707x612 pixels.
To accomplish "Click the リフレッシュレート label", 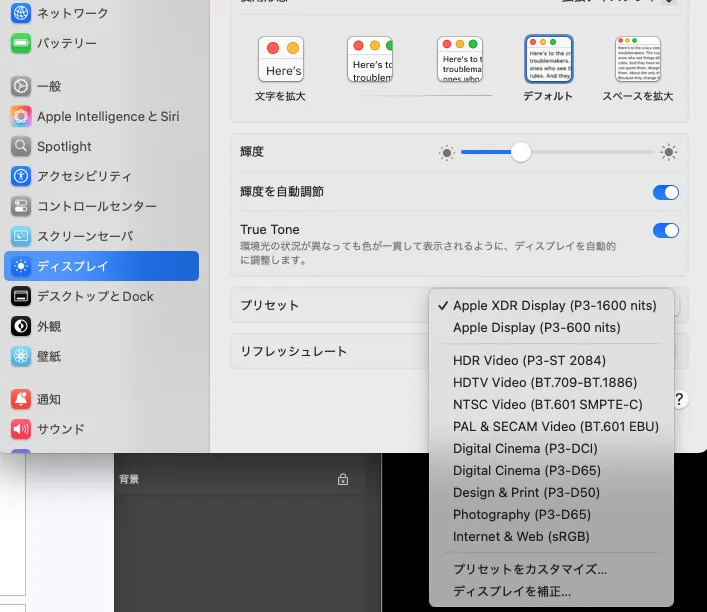I will pyautogui.click(x=294, y=351).
